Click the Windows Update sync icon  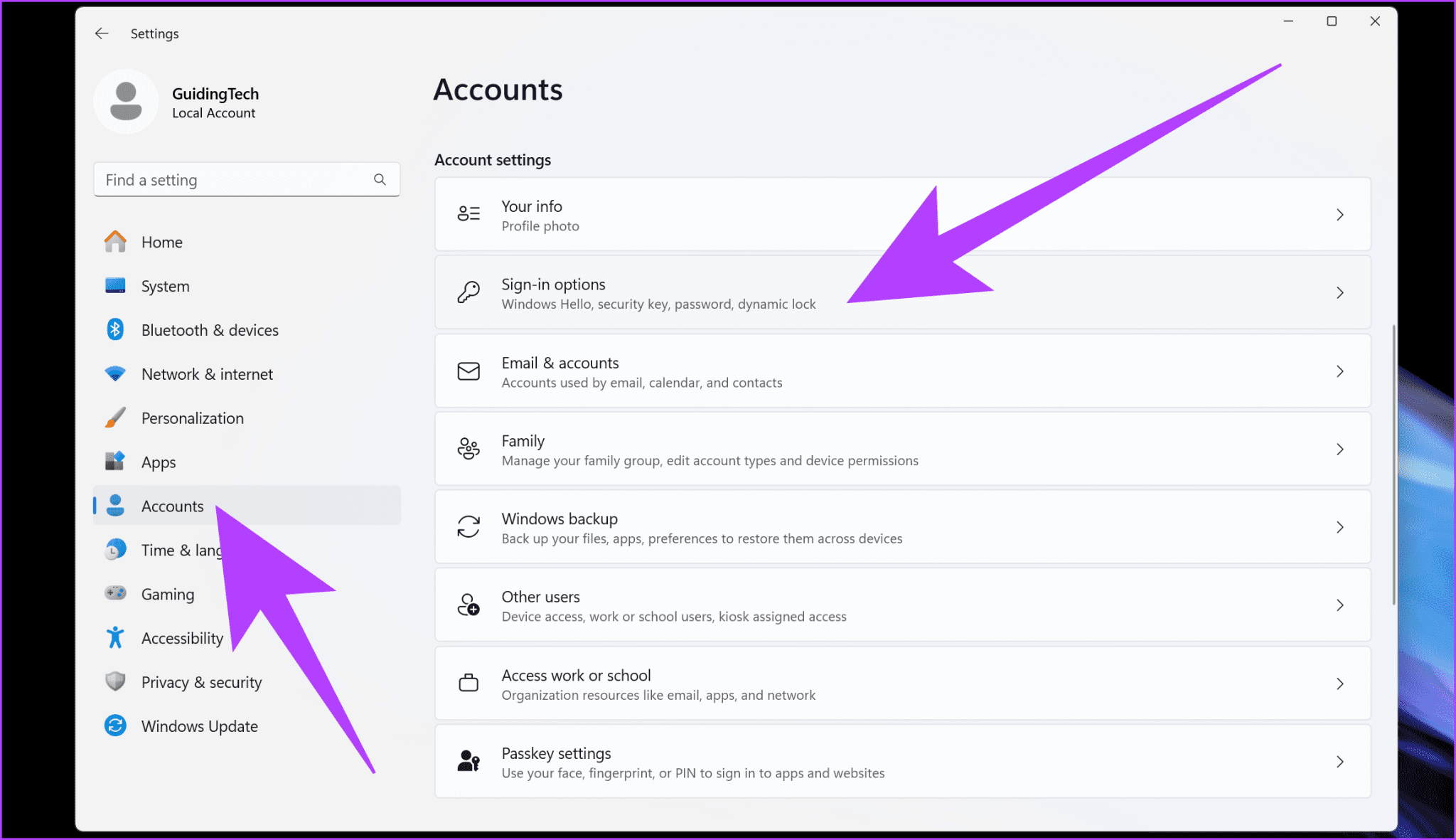[x=115, y=726]
